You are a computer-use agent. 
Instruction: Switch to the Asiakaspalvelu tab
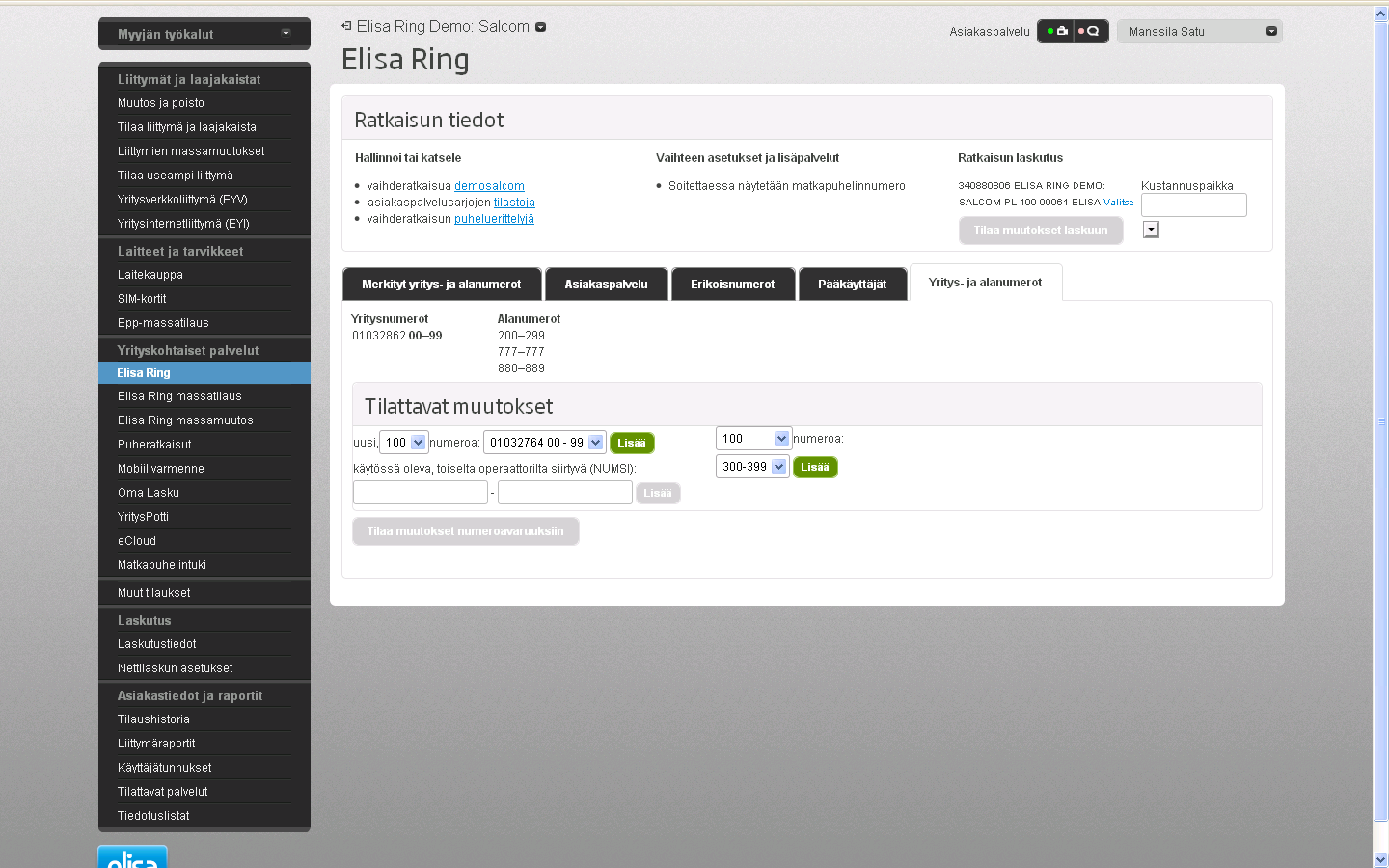coord(606,285)
